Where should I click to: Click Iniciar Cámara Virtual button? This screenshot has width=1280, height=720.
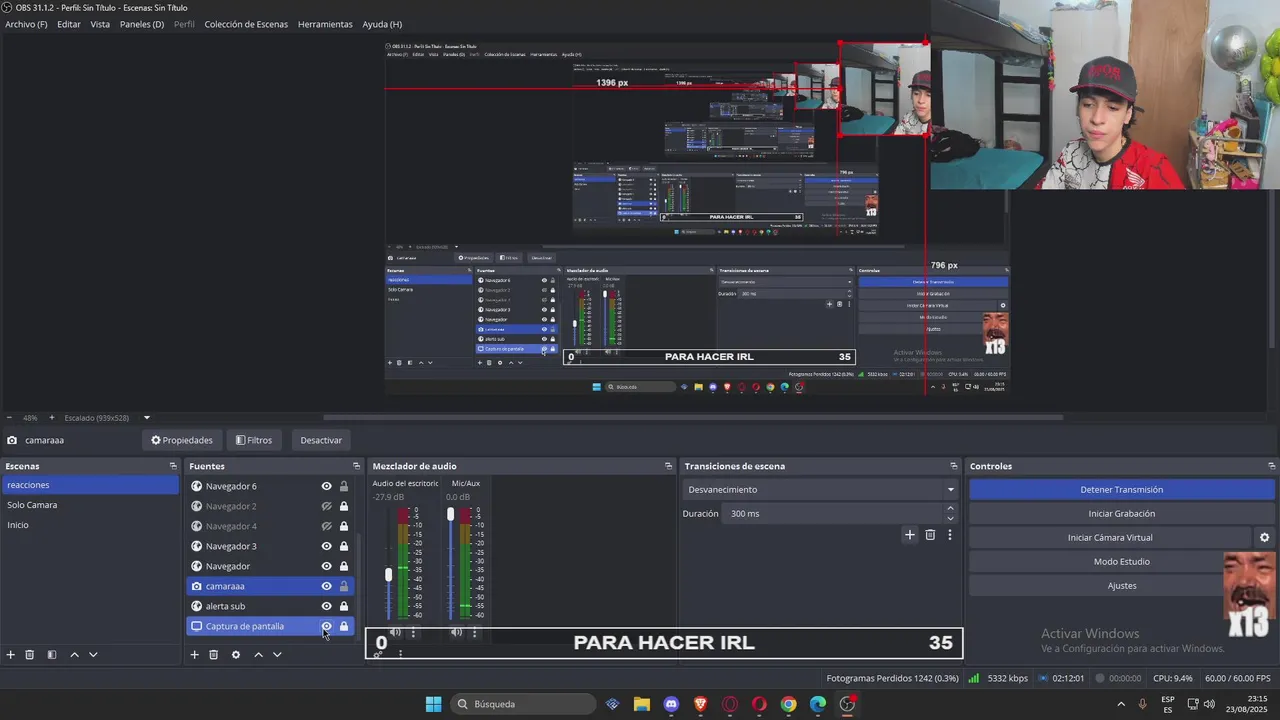click(1110, 538)
